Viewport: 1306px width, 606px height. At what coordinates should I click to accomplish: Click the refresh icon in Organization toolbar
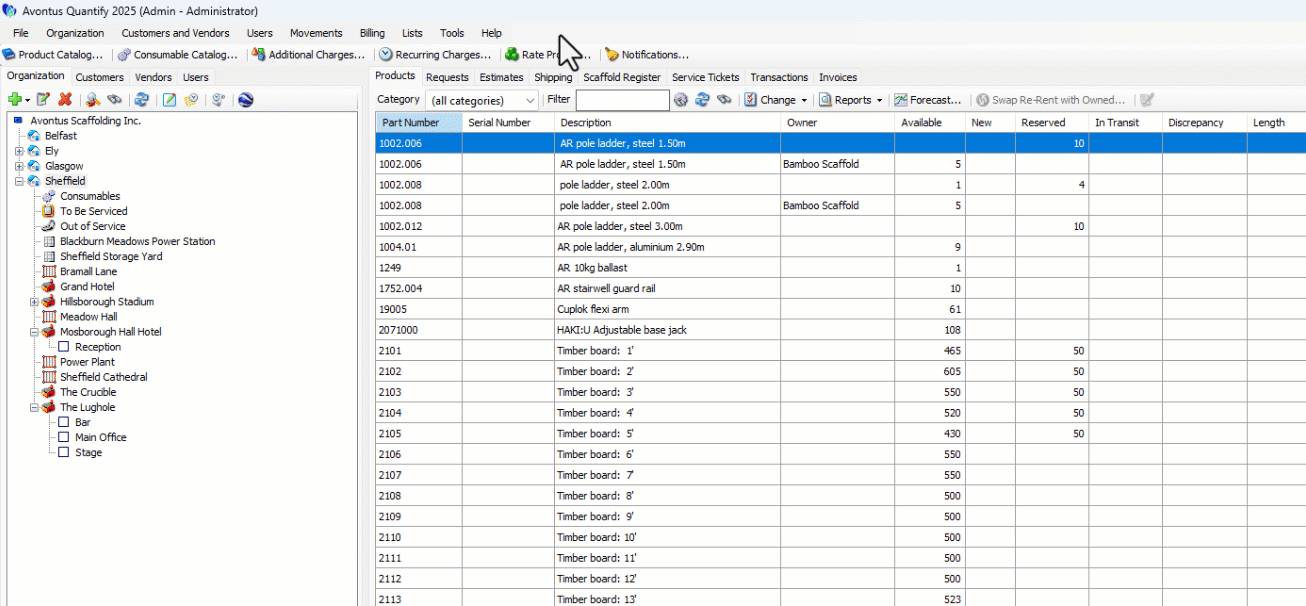[142, 99]
